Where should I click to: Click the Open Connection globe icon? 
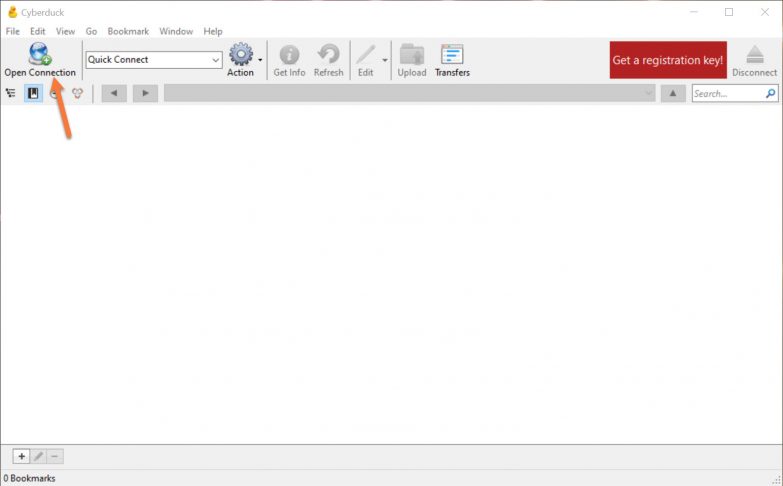[x=39, y=54]
